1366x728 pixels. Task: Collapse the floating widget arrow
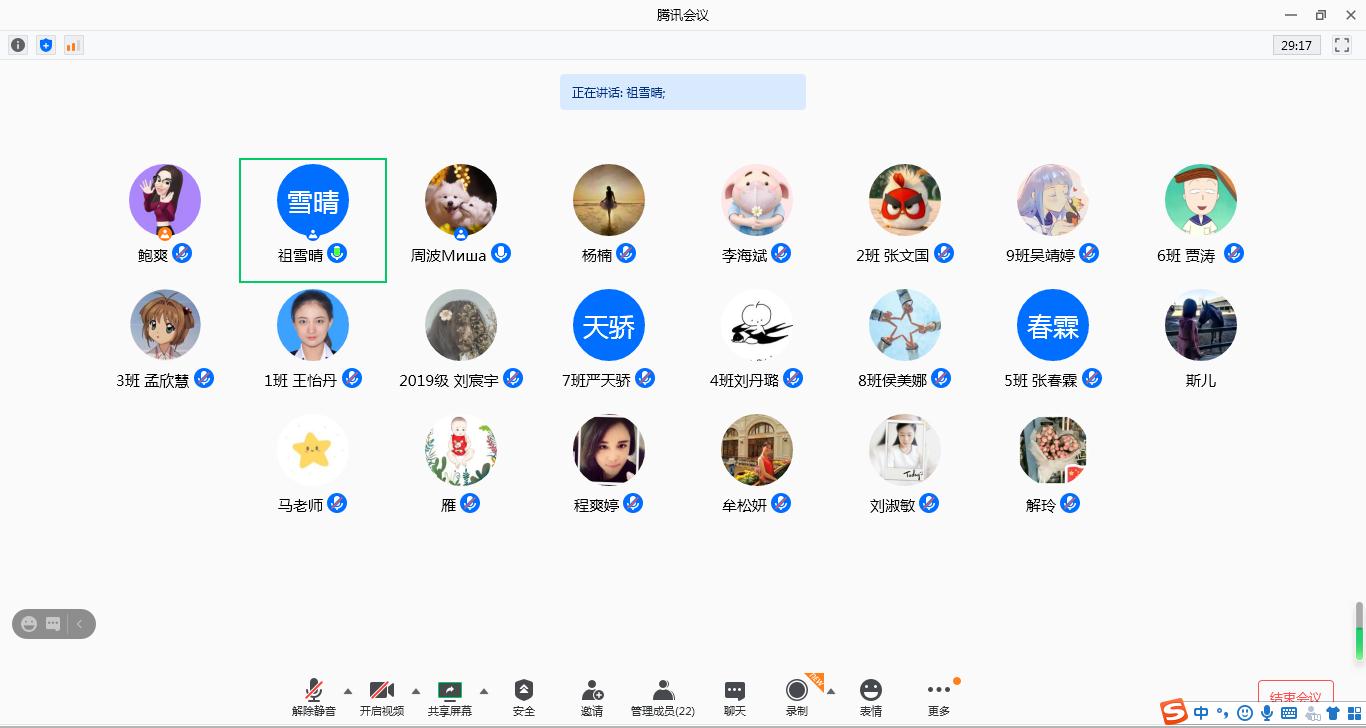(80, 624)
